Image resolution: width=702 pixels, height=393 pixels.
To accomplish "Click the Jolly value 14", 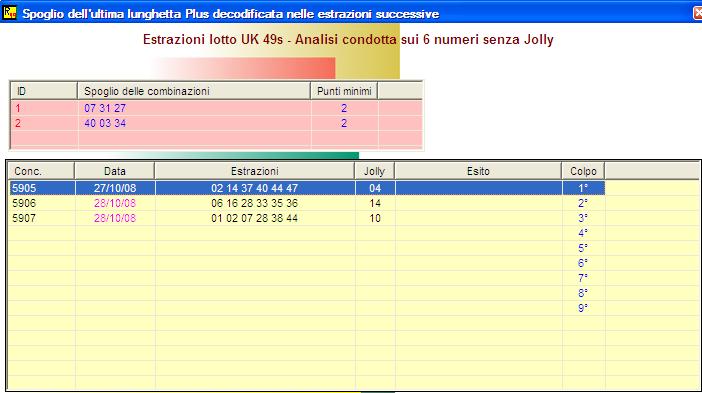I will pos(375,203).
